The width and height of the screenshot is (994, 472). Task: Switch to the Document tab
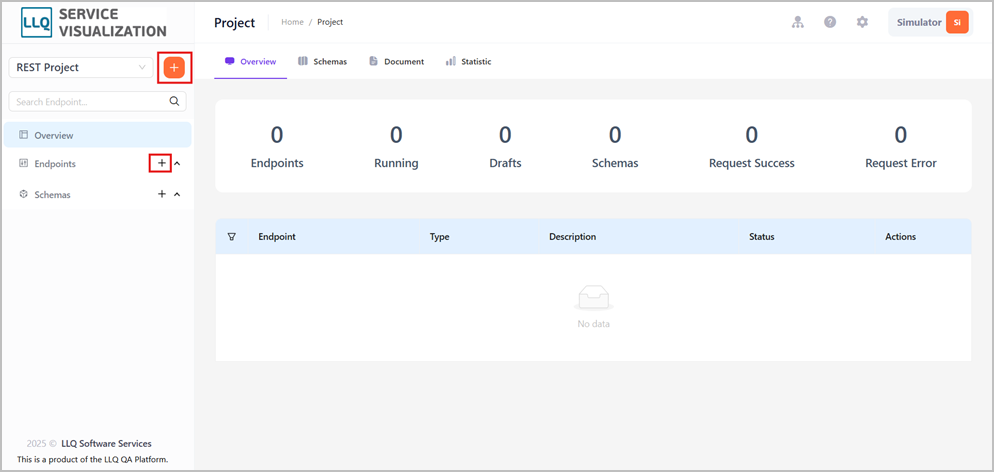coord(396,61)
